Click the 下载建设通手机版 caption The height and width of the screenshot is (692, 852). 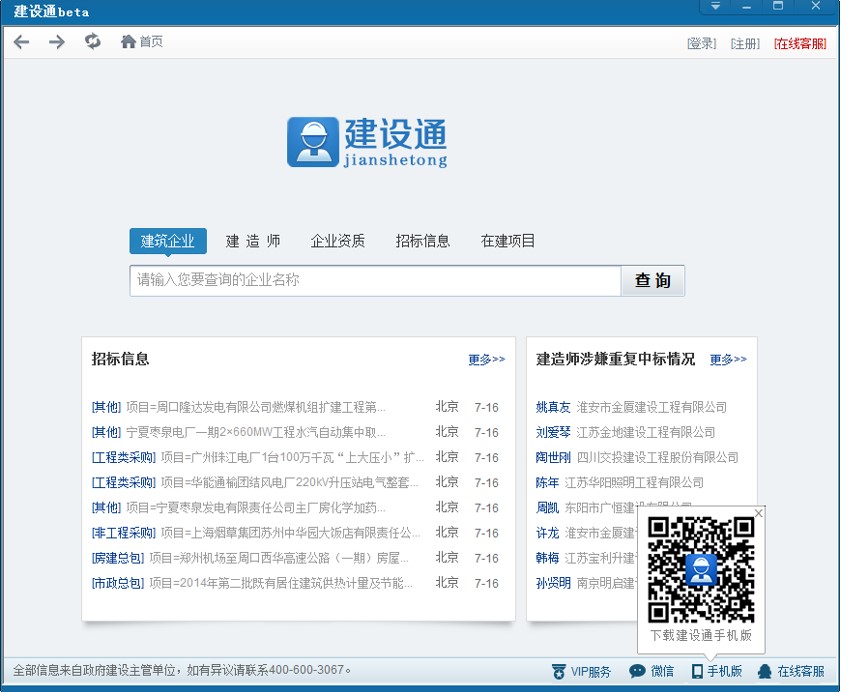click(701, 635)
